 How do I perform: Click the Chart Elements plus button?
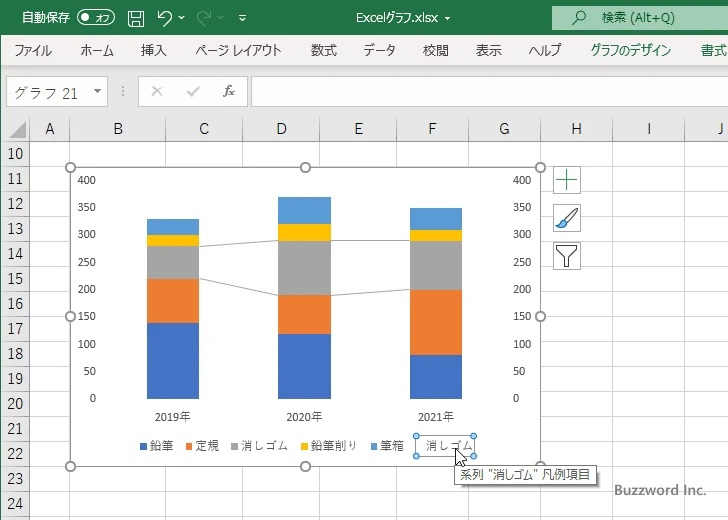point(567,180)
